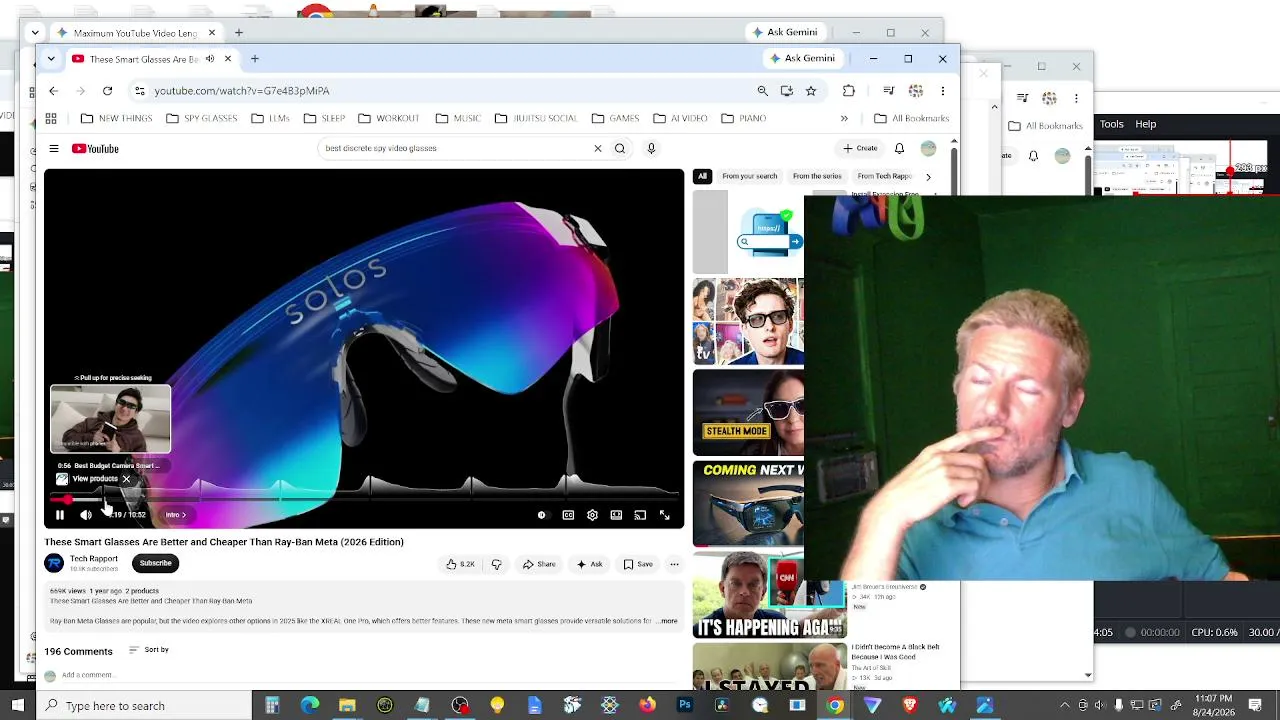Viewport: 1280px width, 720px height.
Task: Select the From your search chip
Action: [x=749, y=176]
